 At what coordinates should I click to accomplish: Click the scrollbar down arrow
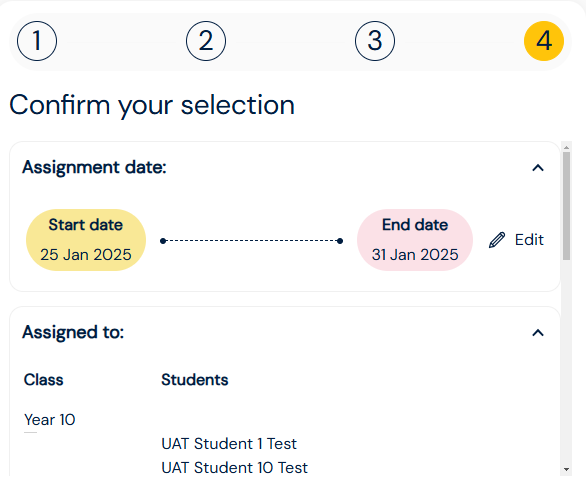[x=566, y=469]
